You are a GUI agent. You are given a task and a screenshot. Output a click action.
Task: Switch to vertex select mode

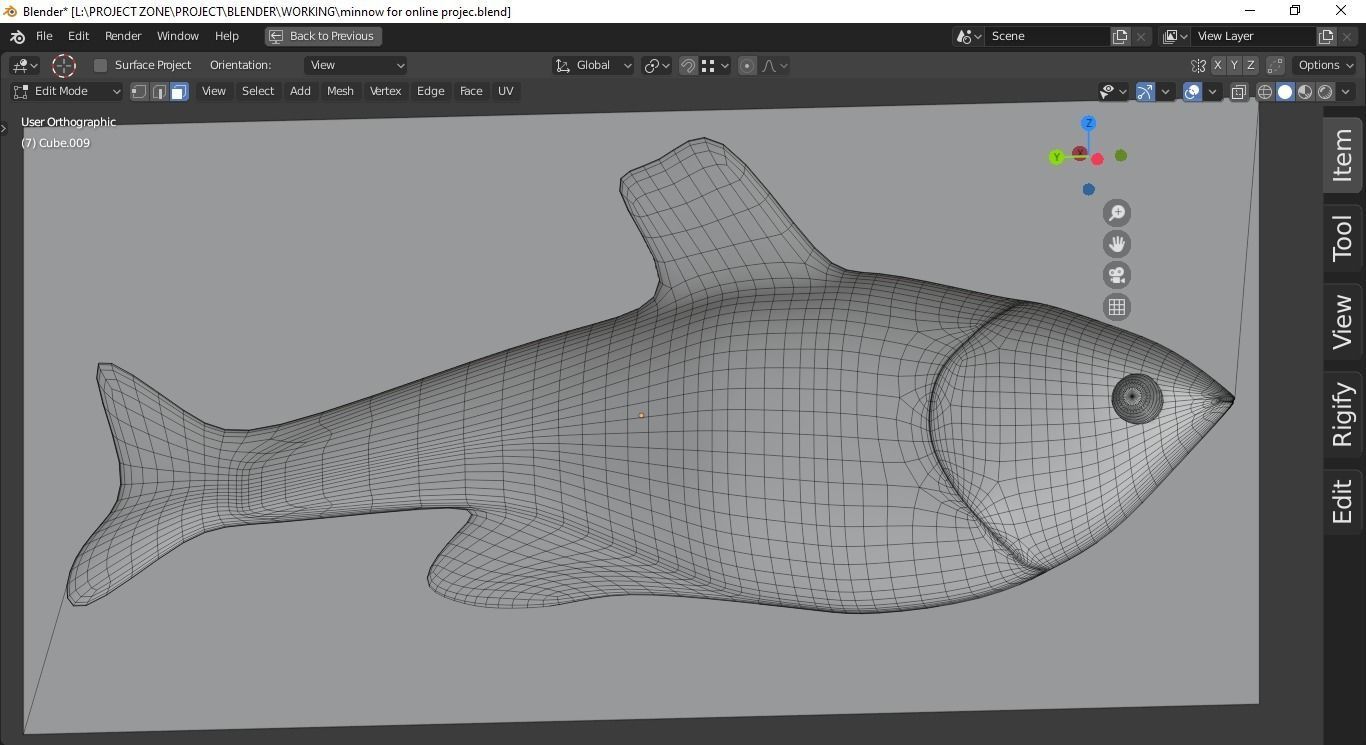(139, 91)
